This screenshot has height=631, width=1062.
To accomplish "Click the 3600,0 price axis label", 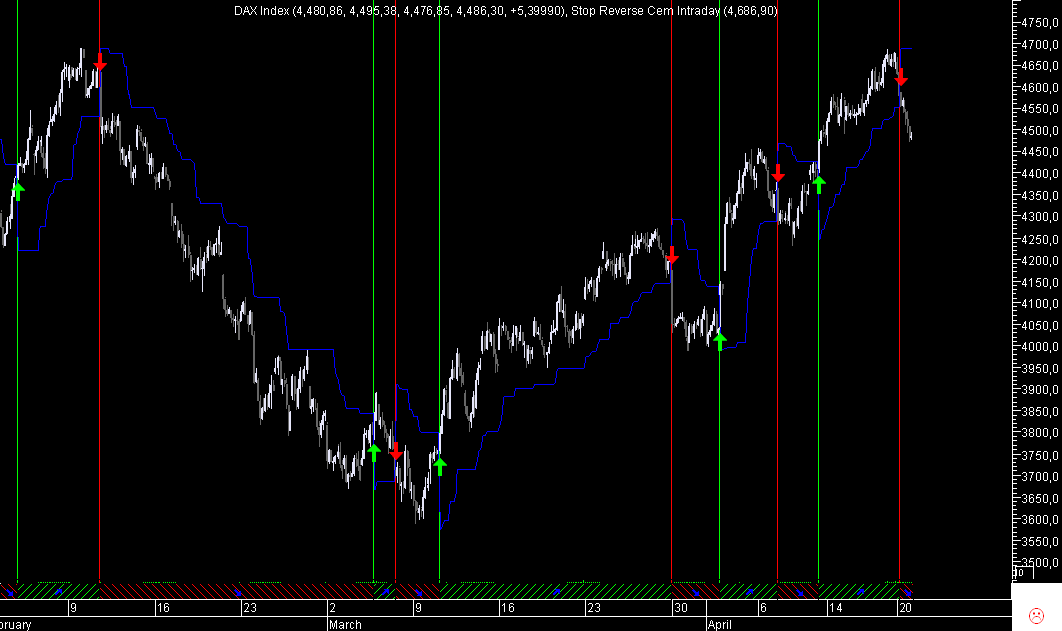I will [x=1040, y=520].
